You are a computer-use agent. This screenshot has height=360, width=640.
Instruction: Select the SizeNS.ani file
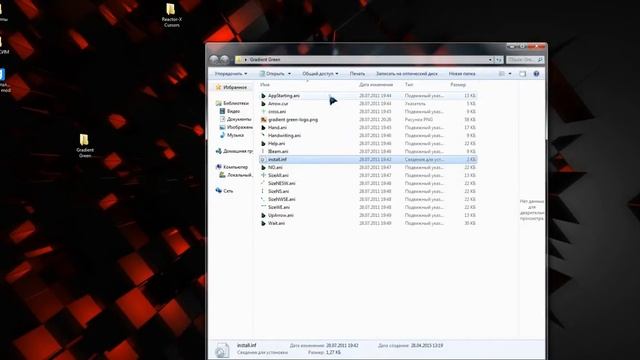[x=368, y=191]
